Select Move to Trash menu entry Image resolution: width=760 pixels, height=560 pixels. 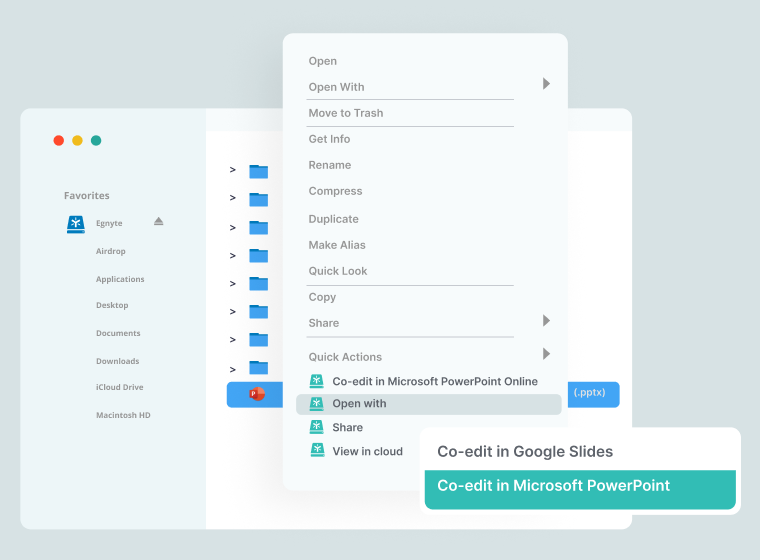pos(345,113)
